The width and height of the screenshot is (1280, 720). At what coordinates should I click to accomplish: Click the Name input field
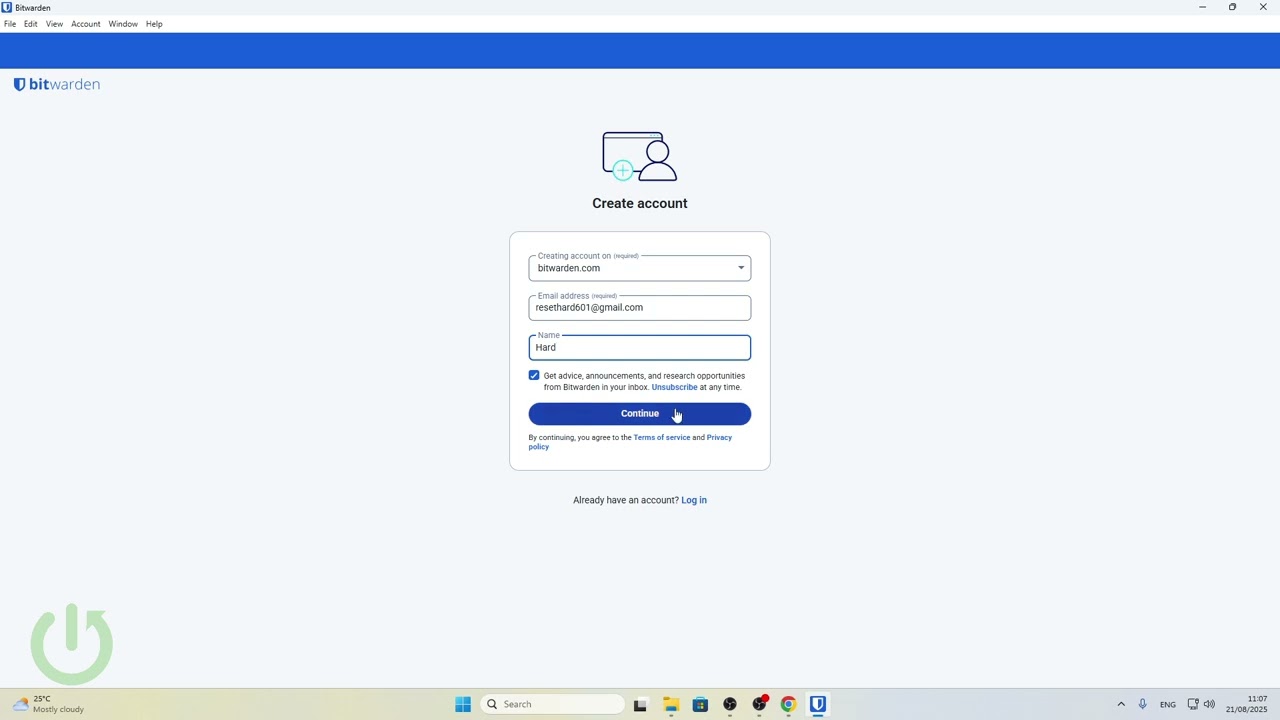(x=640, y=348)
